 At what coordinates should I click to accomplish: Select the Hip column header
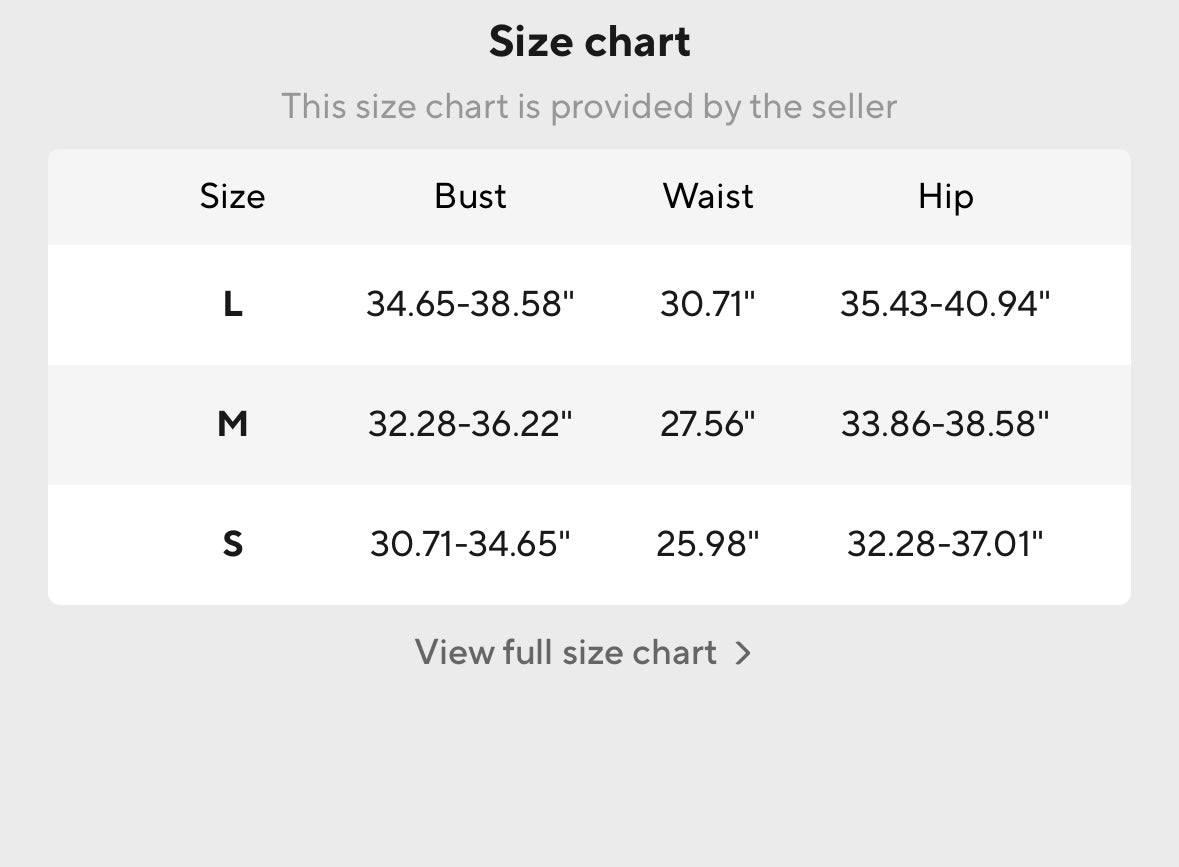click(x=945, y=196)
